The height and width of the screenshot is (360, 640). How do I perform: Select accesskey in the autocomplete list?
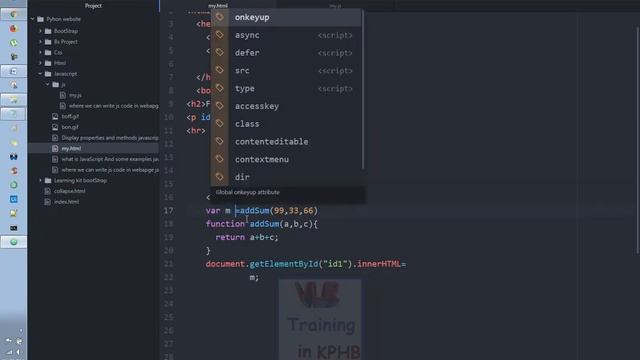286,106
